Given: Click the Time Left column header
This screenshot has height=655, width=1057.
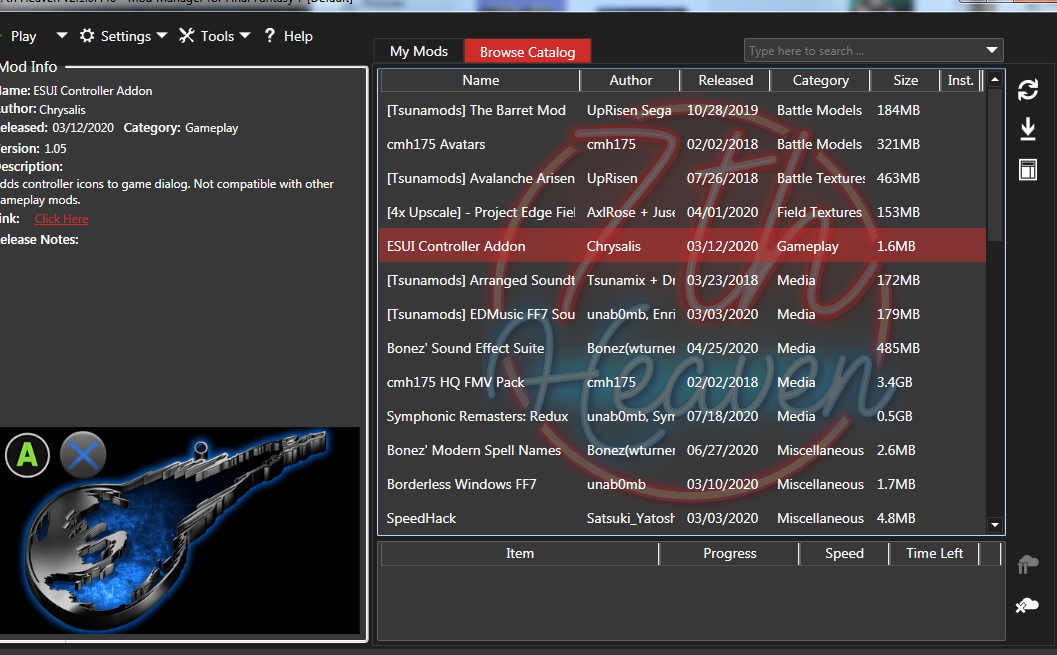Looking at the screenshot, I should click(x=934, y=553).
